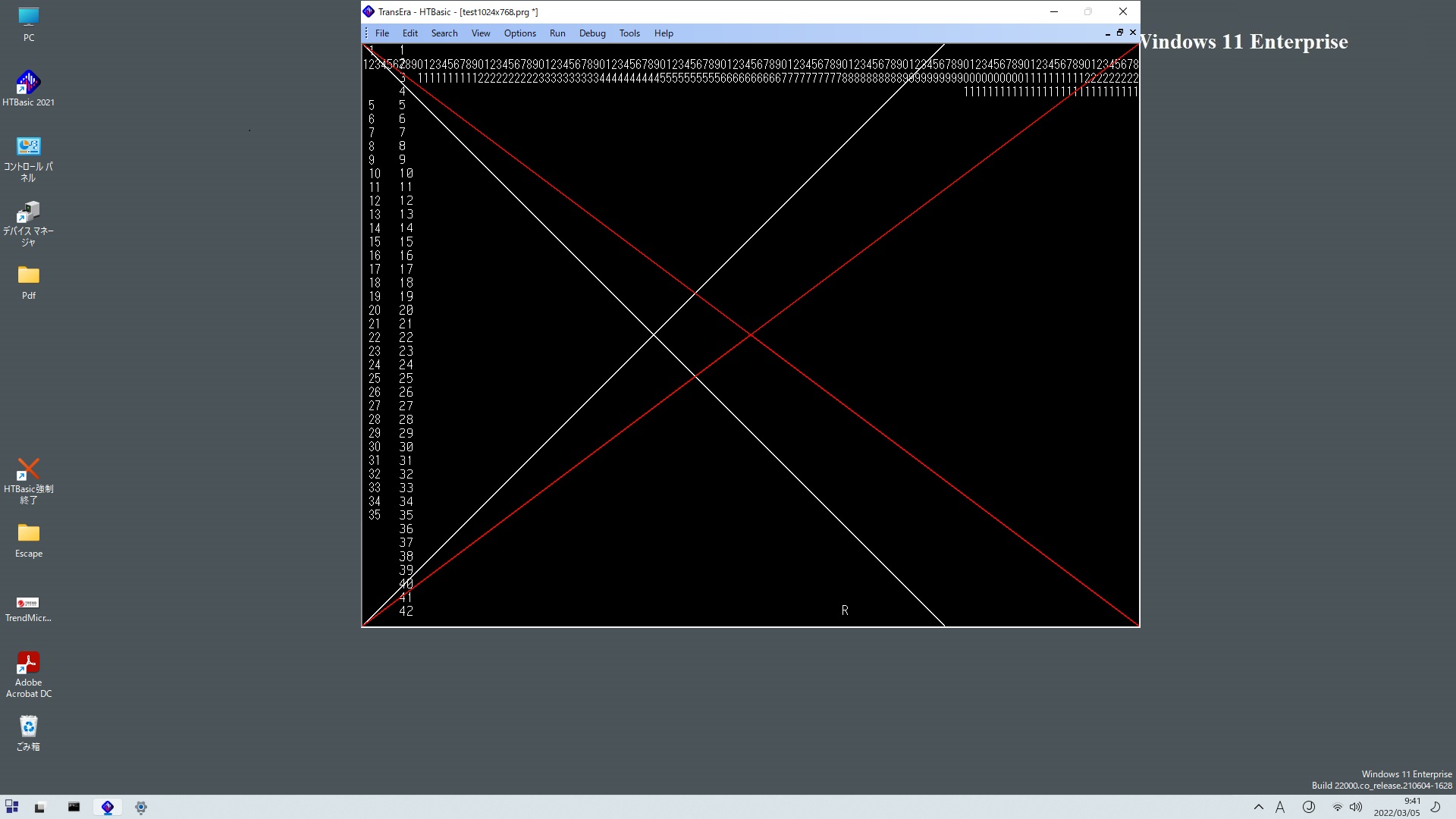Select the Pdf folder on desktop
1456x819 pixels.
29,282
